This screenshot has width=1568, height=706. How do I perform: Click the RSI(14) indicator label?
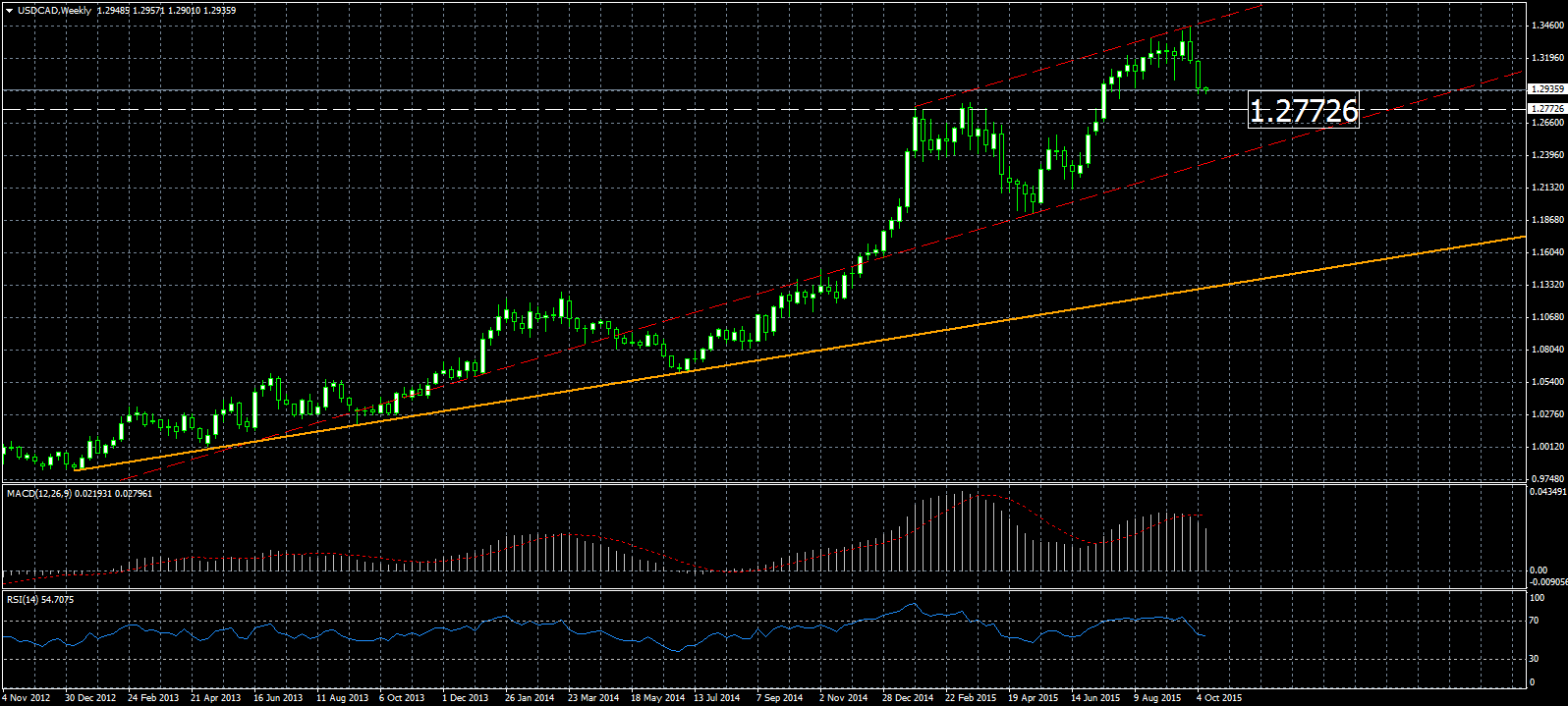(20, 599)
